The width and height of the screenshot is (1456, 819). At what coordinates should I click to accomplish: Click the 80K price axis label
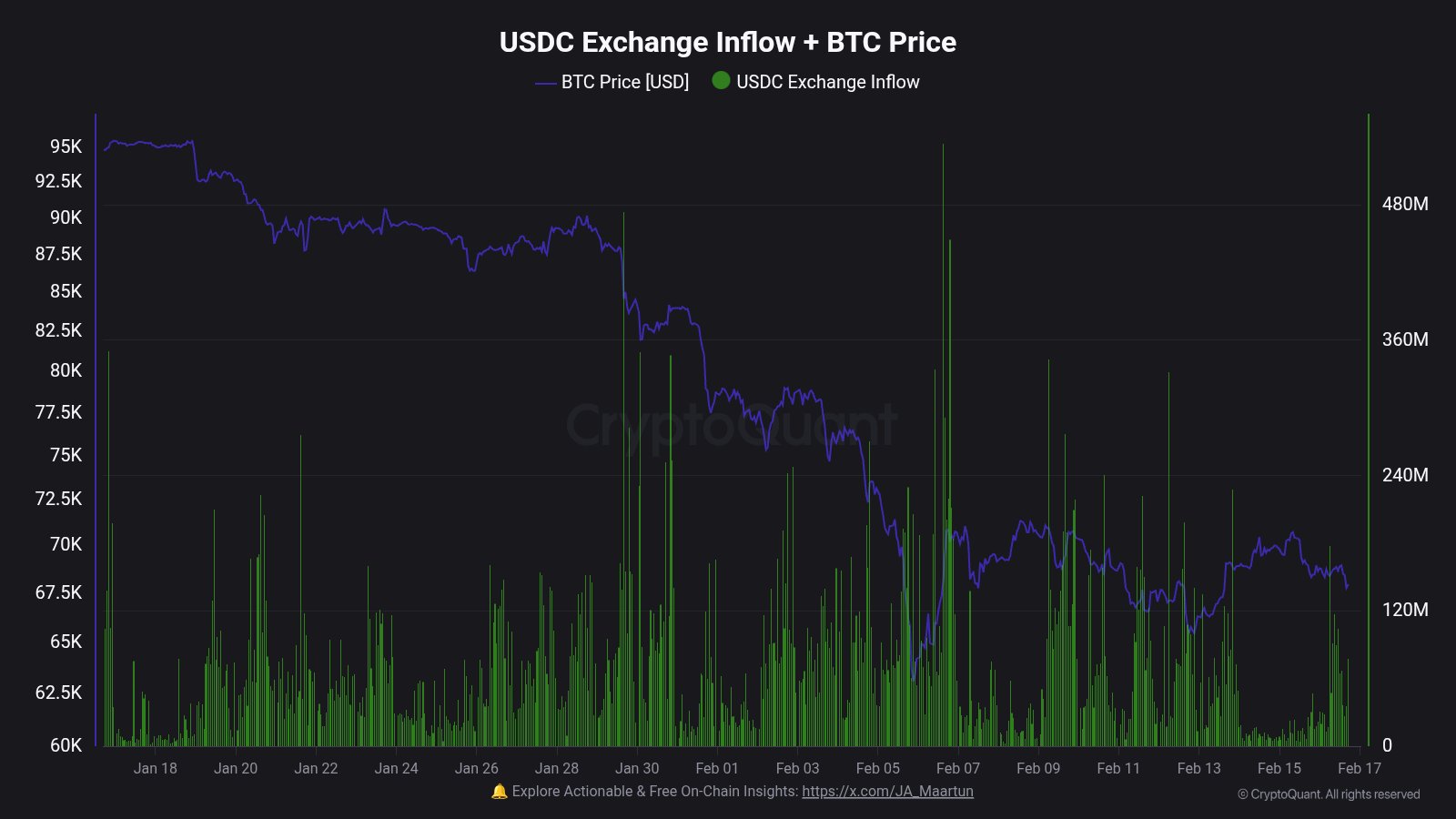66,370
